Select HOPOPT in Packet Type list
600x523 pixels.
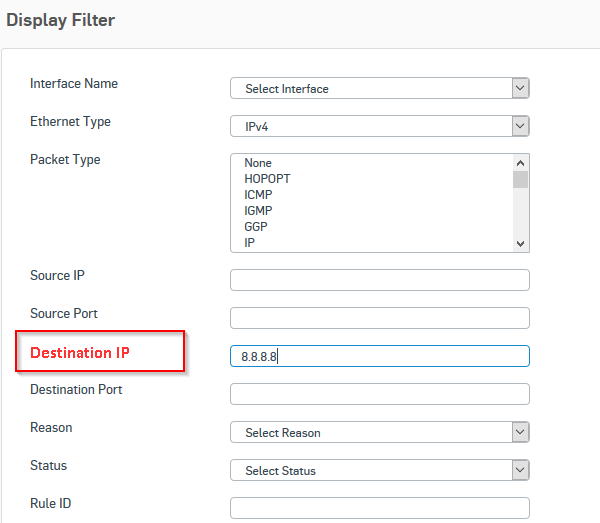[267, 179]
